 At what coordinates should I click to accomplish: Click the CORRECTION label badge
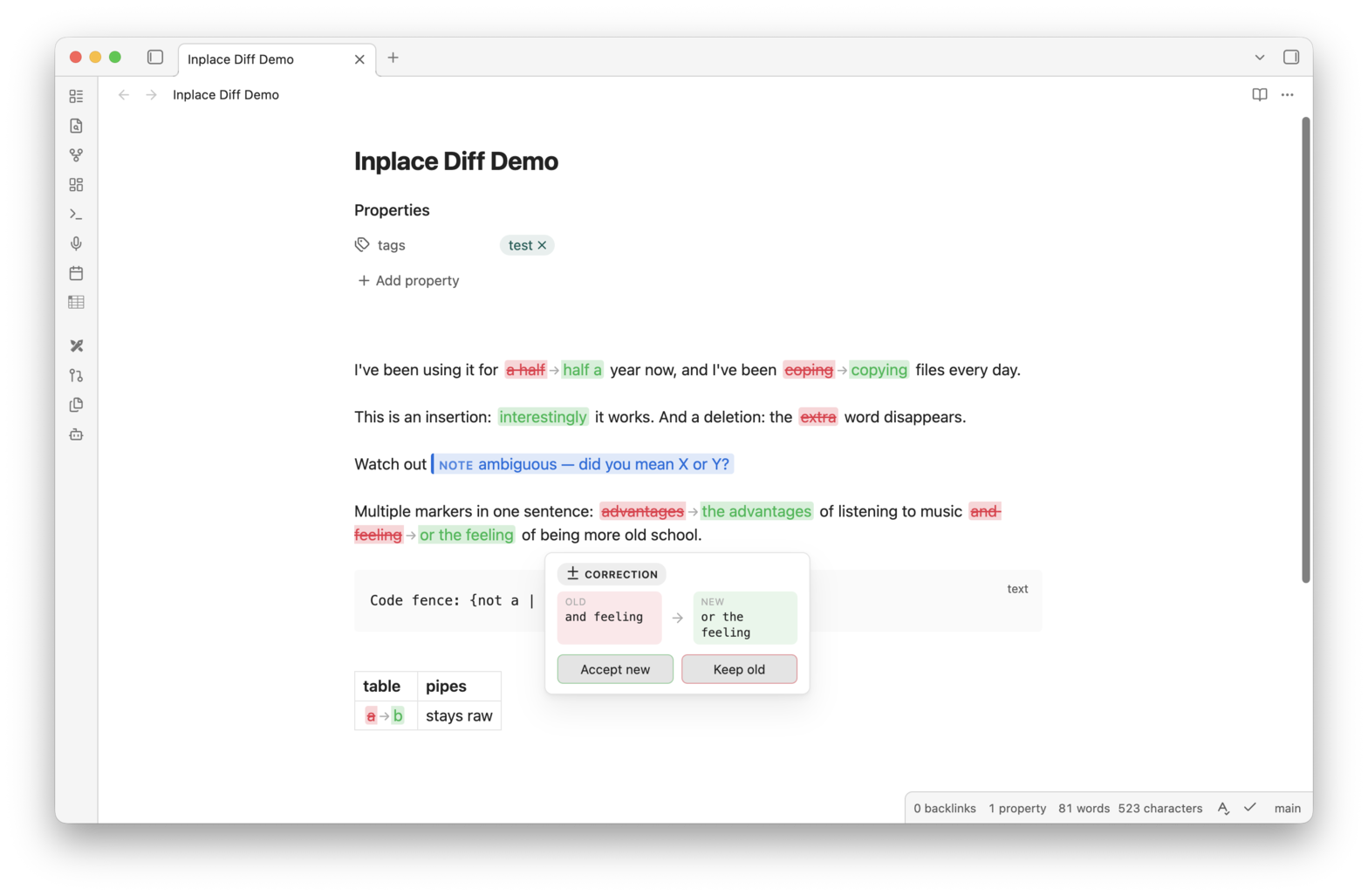coord(612,574)
